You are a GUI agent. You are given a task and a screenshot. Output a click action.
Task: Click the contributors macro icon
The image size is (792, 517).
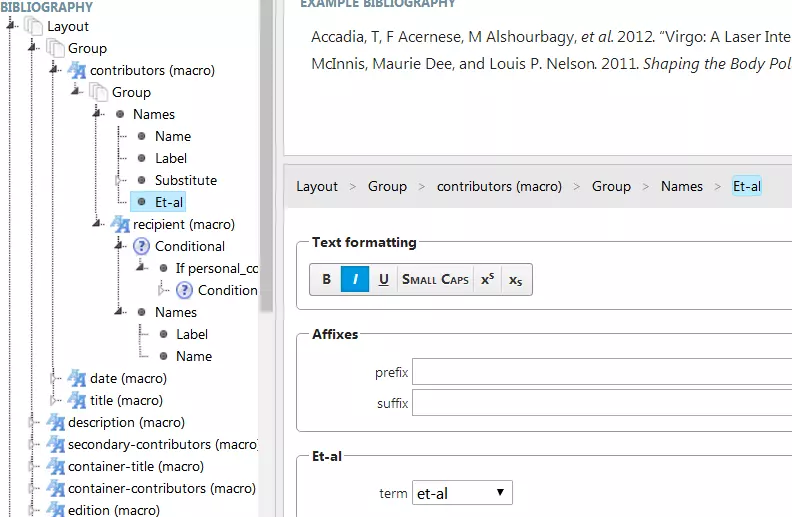pos(77,71)
